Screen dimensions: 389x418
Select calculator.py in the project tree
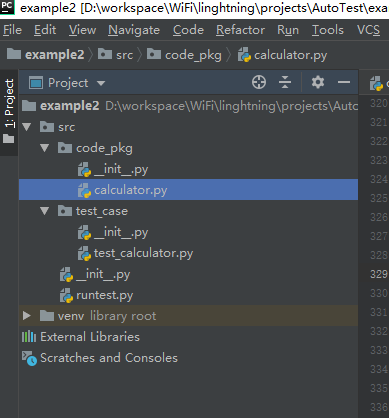point(188,190)
